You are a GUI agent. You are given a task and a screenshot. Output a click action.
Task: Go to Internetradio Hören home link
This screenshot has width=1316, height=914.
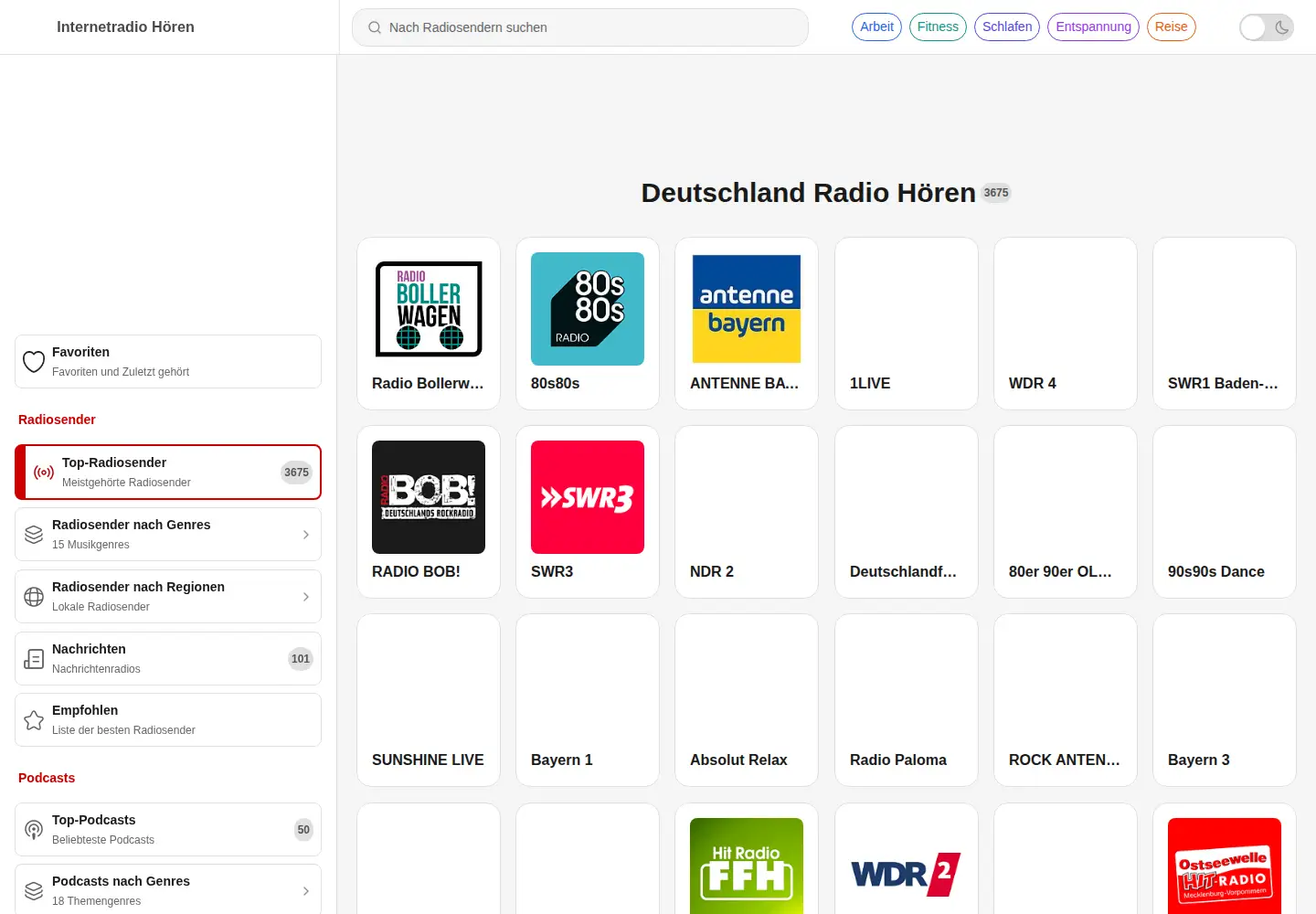tap(125, 27)
